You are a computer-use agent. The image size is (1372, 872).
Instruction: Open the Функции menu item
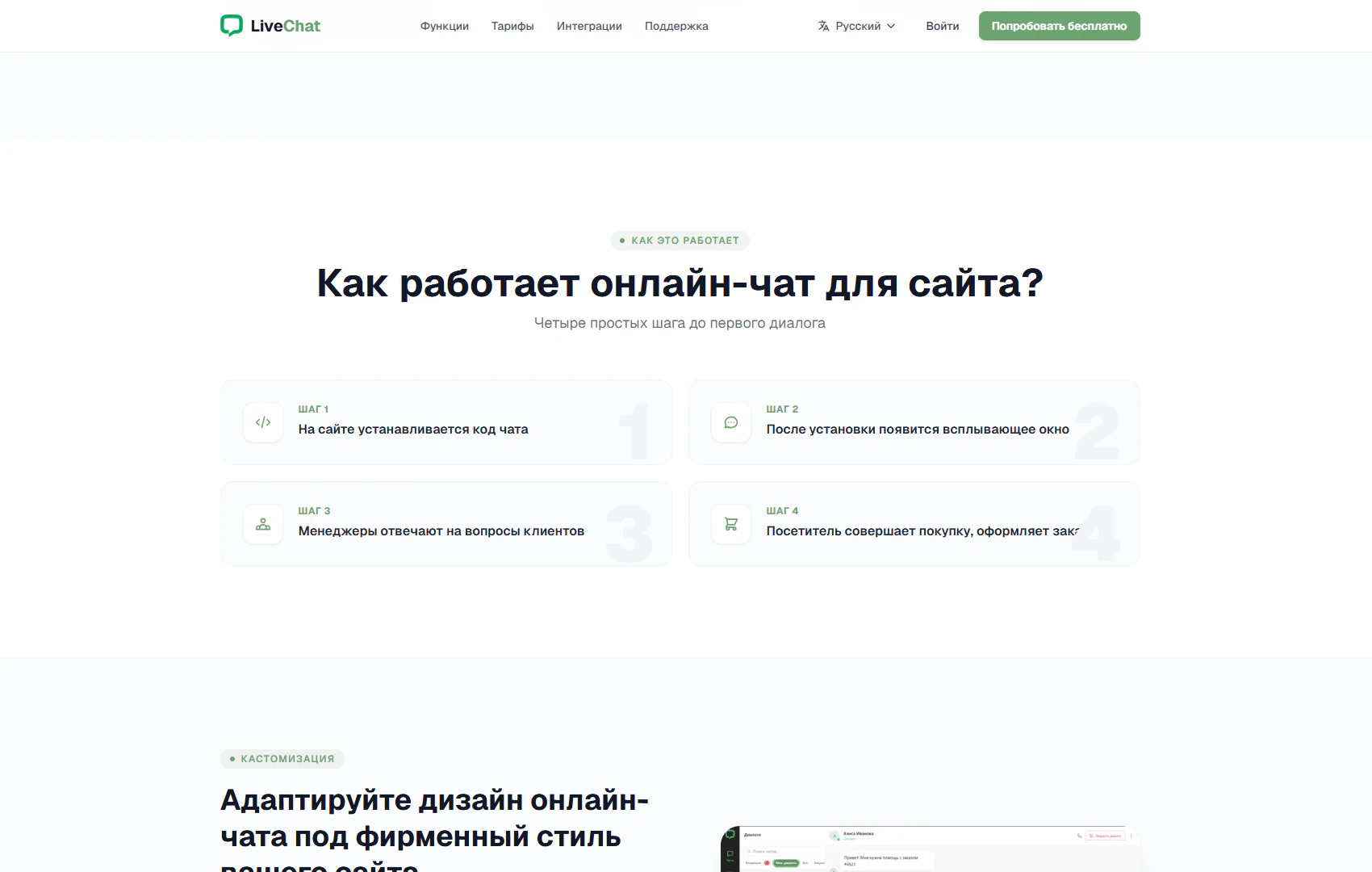[x=445, y=26]
